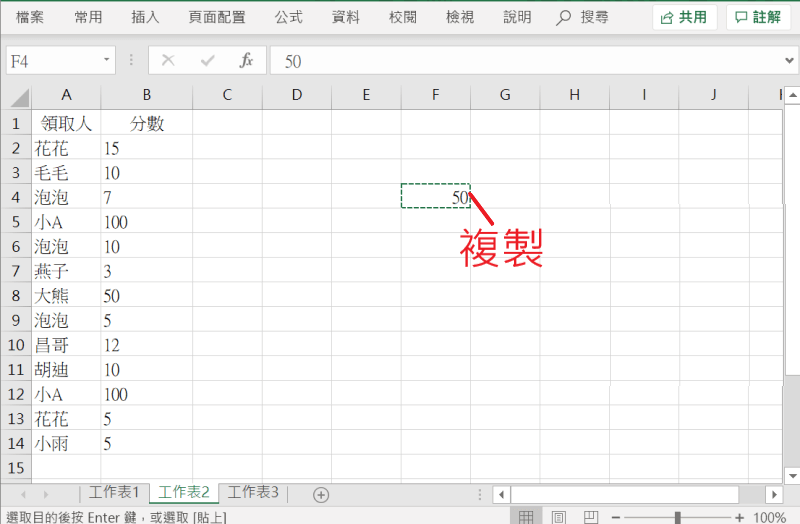Click vertical scrollbar up arrow
The width and height of the screenshot is (800, 524).
click(x=792, y=95)
